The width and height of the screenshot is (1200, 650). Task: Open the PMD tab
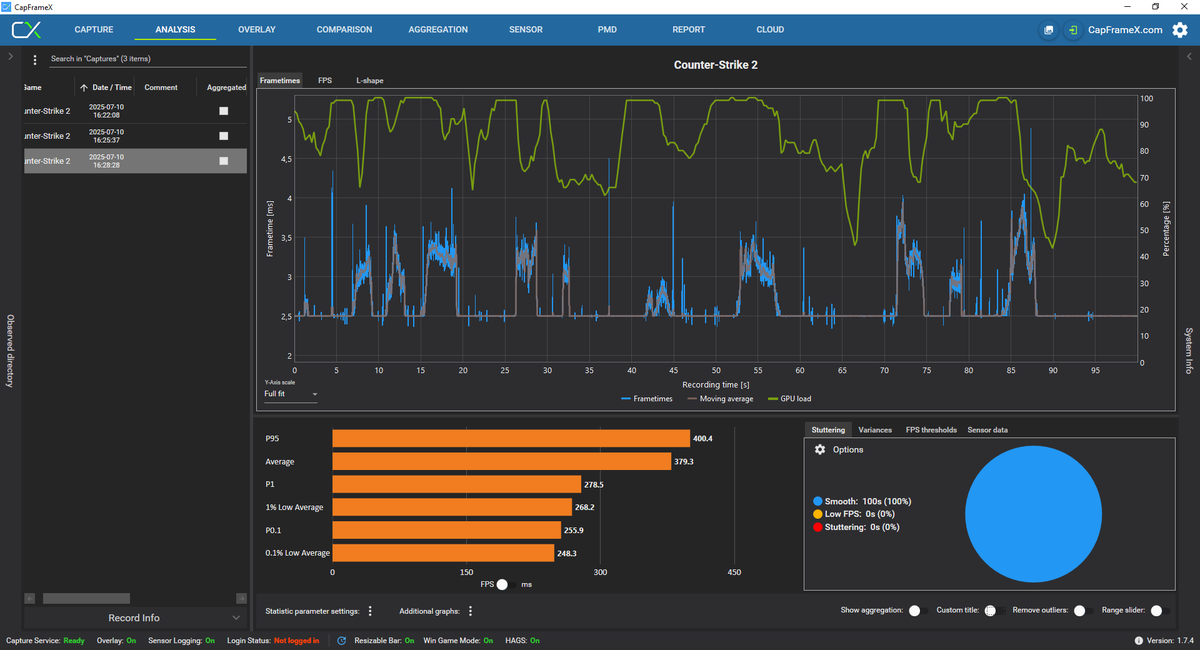[607, 30]
